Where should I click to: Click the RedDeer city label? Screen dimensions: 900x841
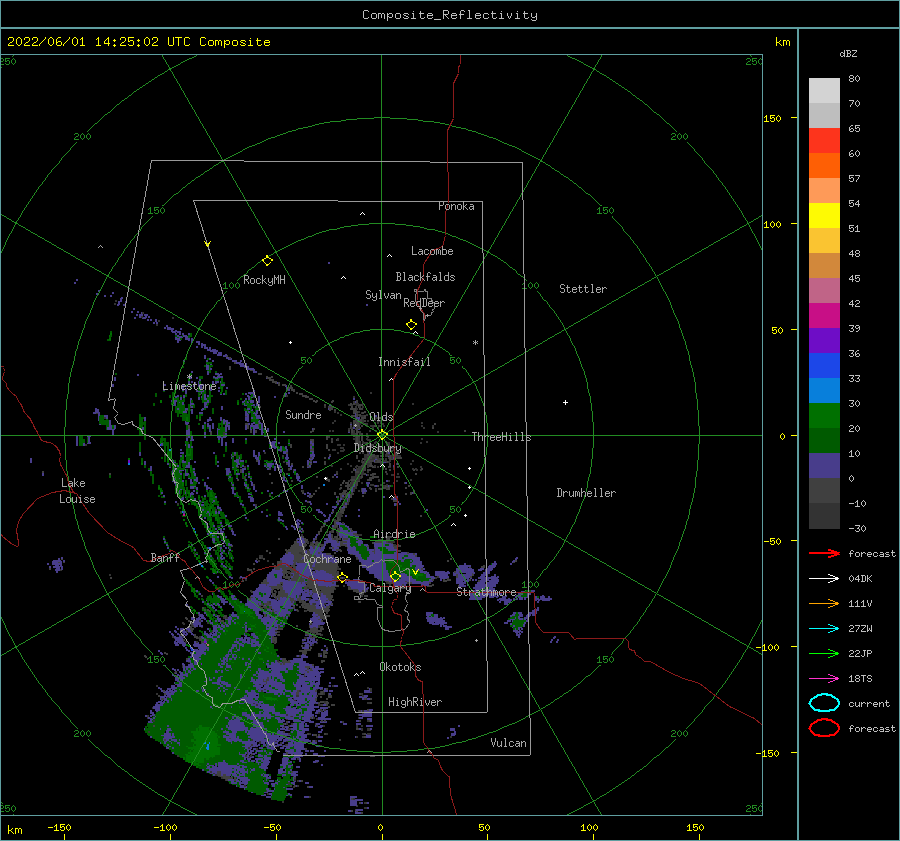pyautogui.click(x=424, y=303)
